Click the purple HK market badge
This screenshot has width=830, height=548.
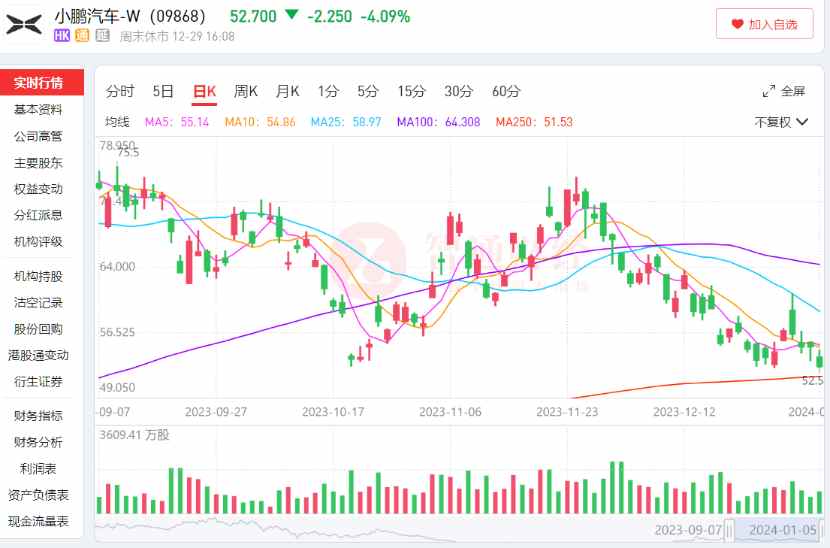pos(62,35)
